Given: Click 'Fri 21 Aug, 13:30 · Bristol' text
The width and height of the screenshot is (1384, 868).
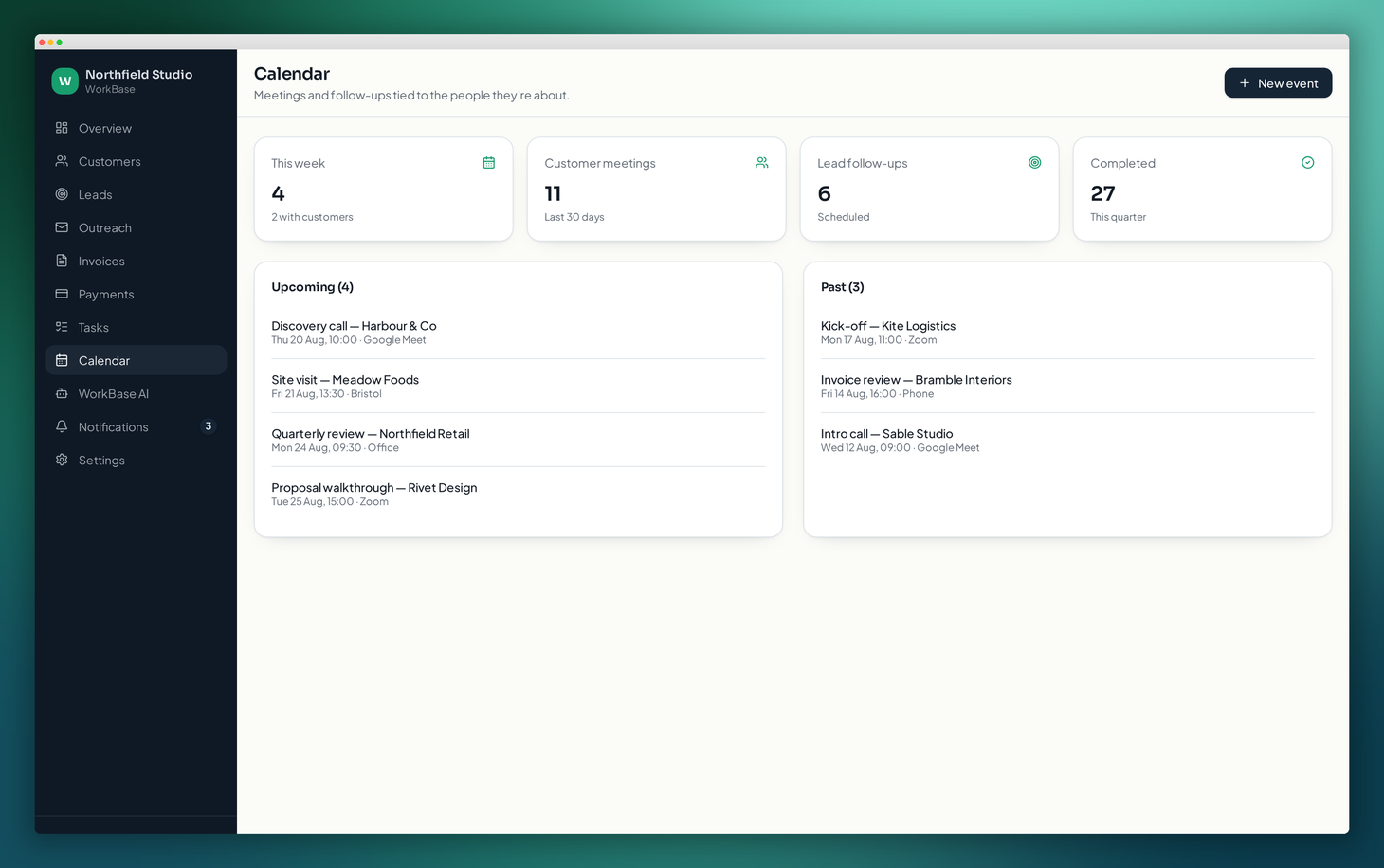Looking at the screenshot, I should (x=326, y=394).
